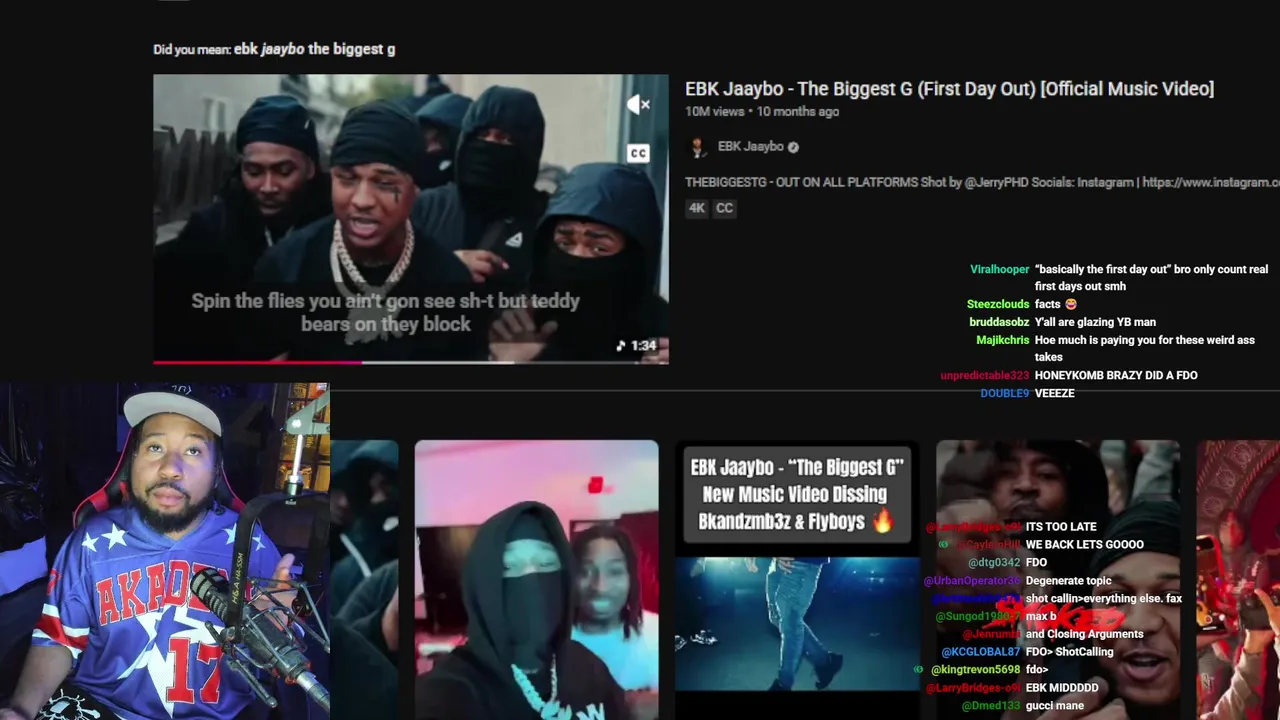Screen dimensions: 1280x720
Task: Click the 1:34 music duration label on preview
Action: pos(636,345)
